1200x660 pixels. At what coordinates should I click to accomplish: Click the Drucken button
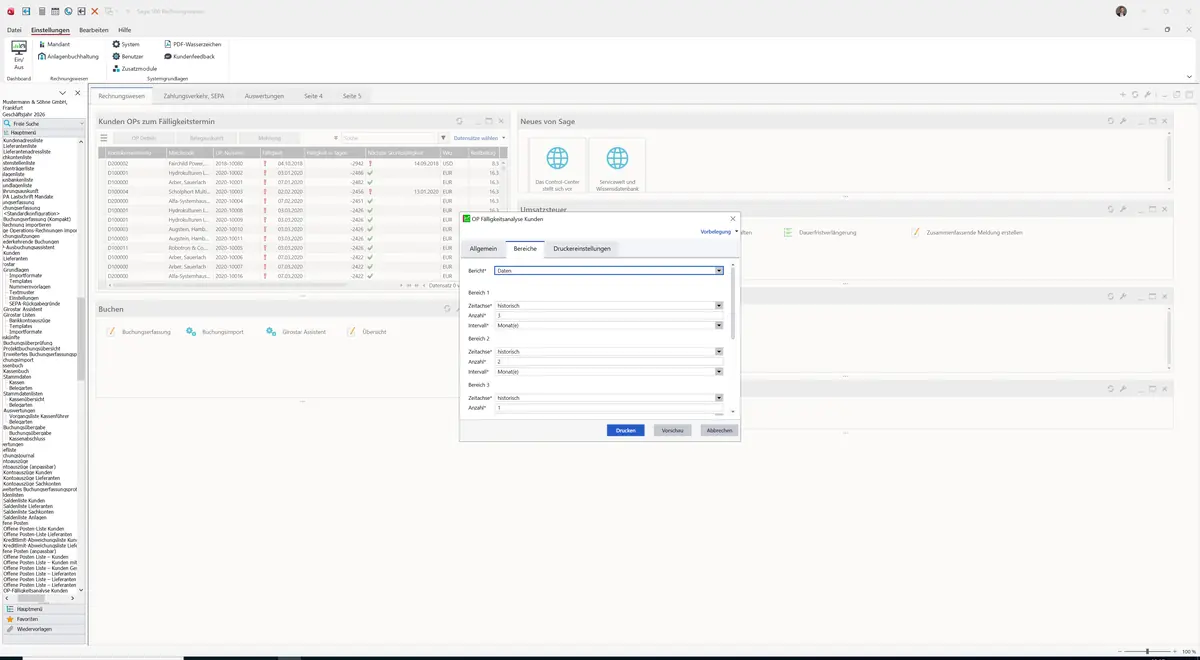(626, 430)
